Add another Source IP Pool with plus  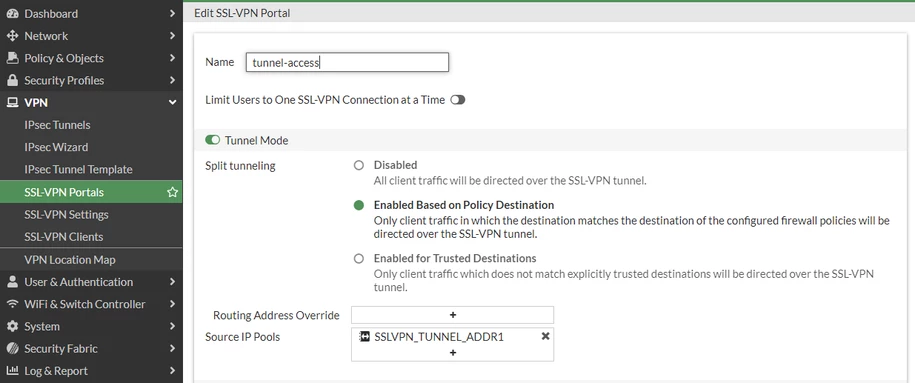(x=452, y=353)
